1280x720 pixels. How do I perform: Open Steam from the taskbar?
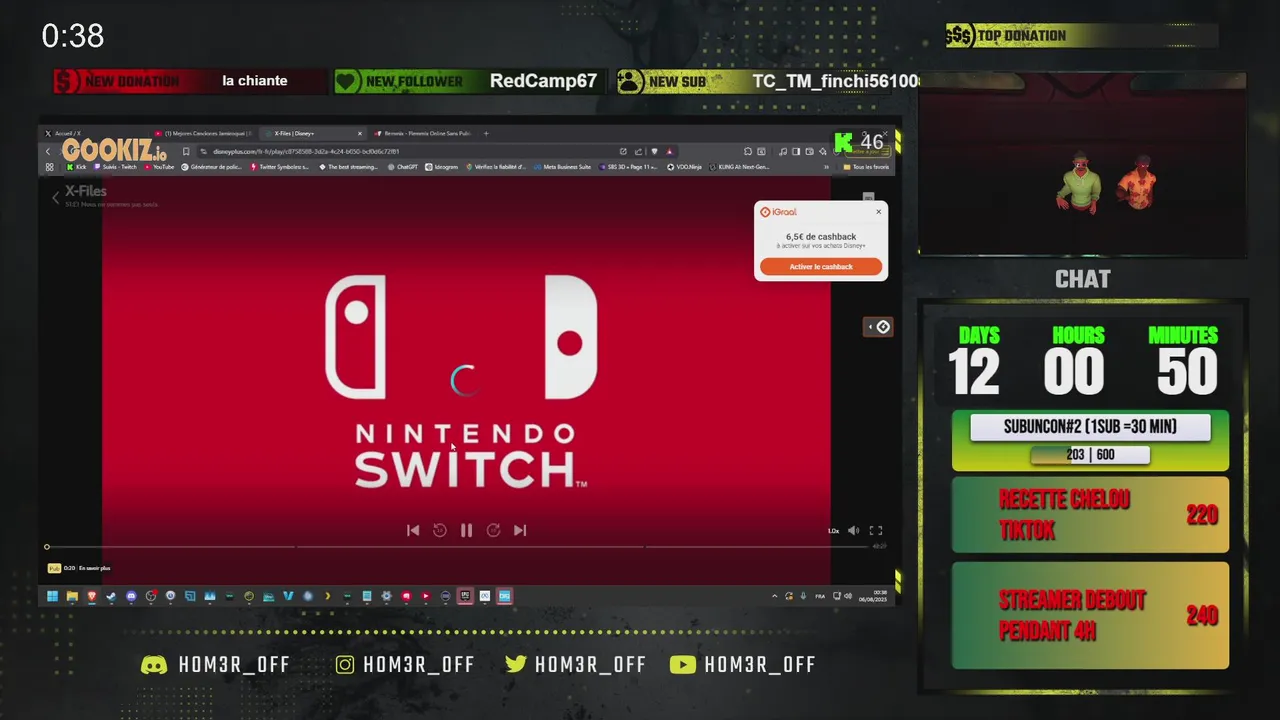click(x=111, y=596)
